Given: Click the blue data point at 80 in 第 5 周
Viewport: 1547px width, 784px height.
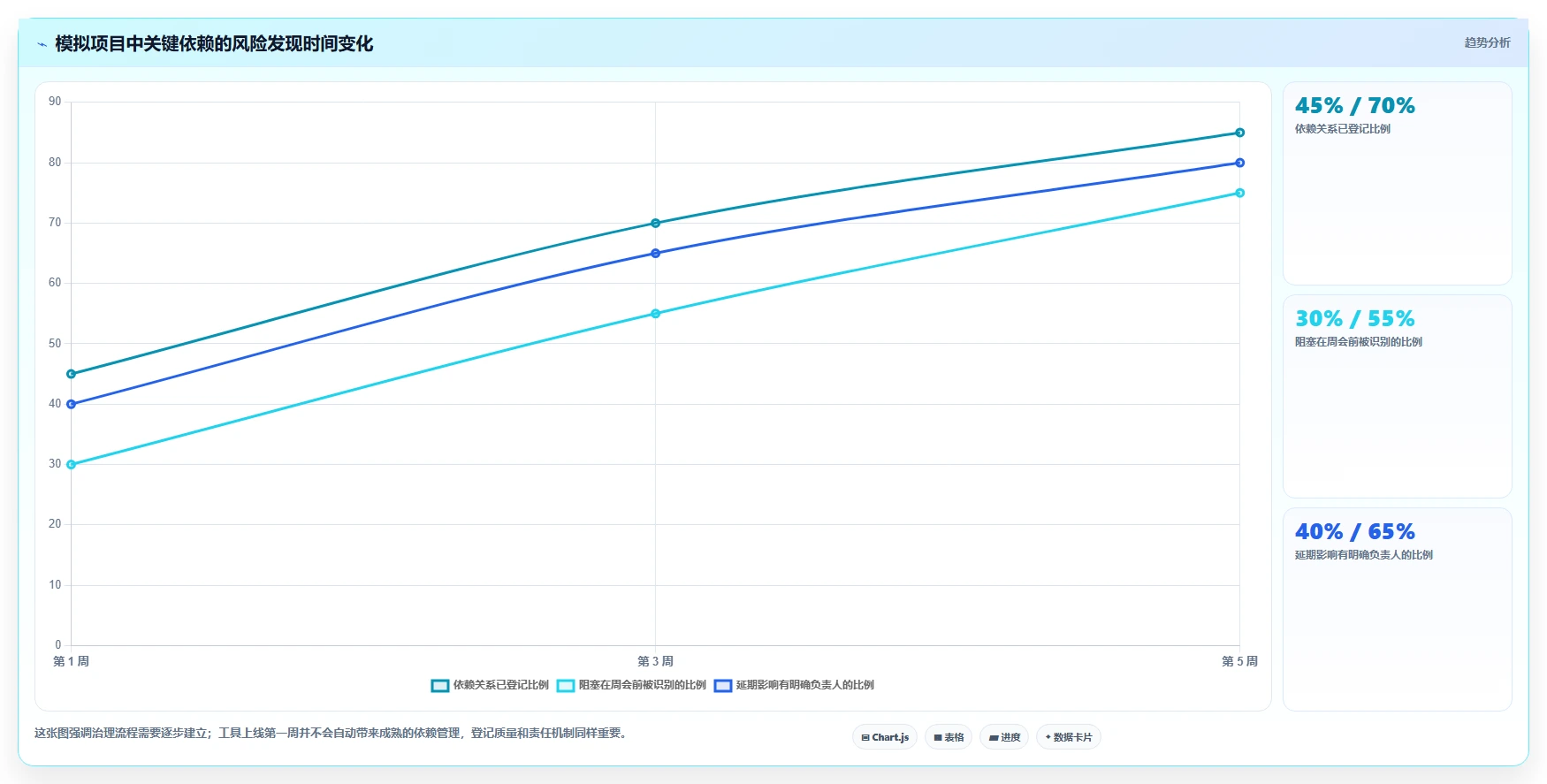Looking at the screenshot, I should click(1239, 163).
